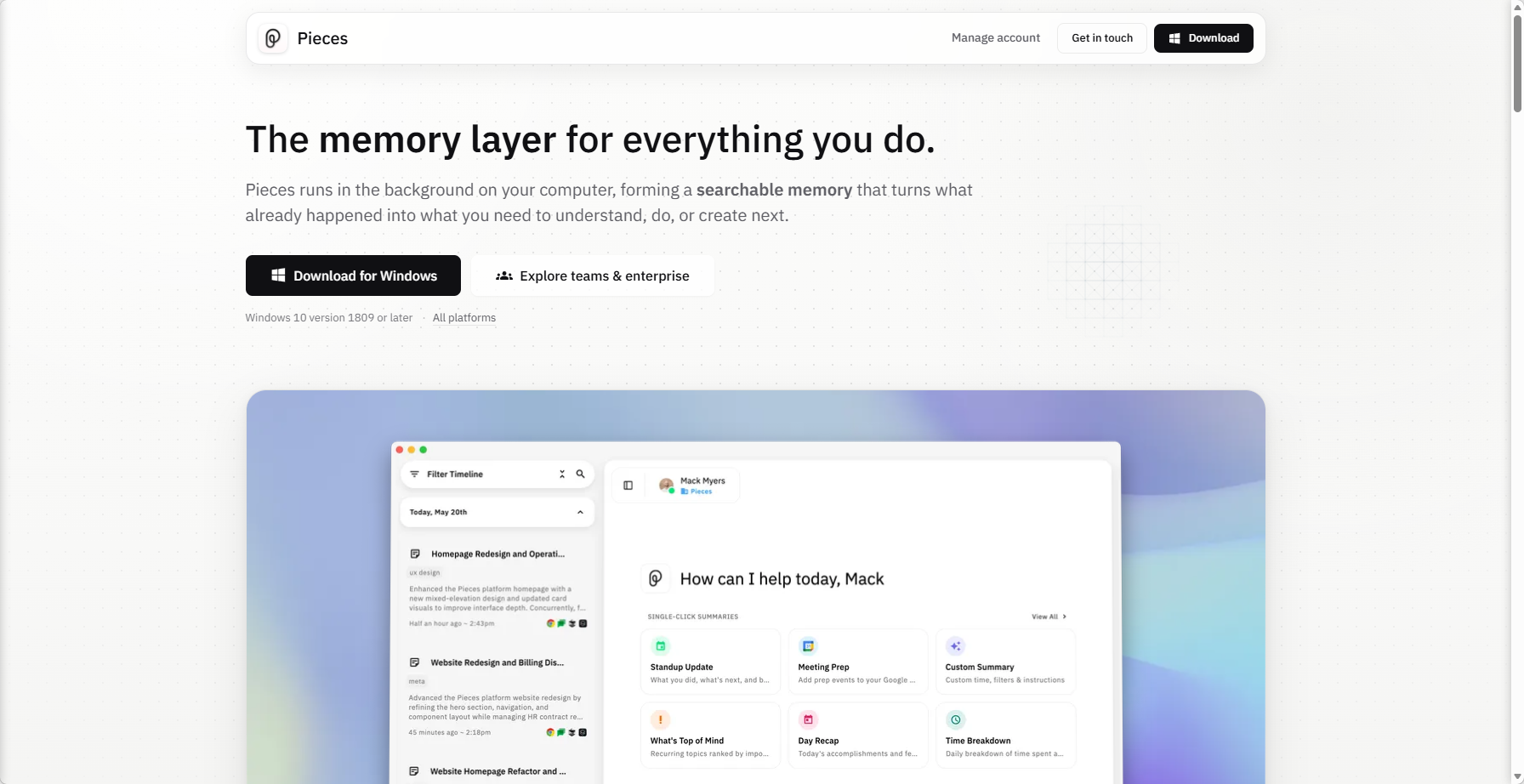The image size is (1524, 784).
Task: Click the Day Recap icon
Action: click(x=808, y=720)
